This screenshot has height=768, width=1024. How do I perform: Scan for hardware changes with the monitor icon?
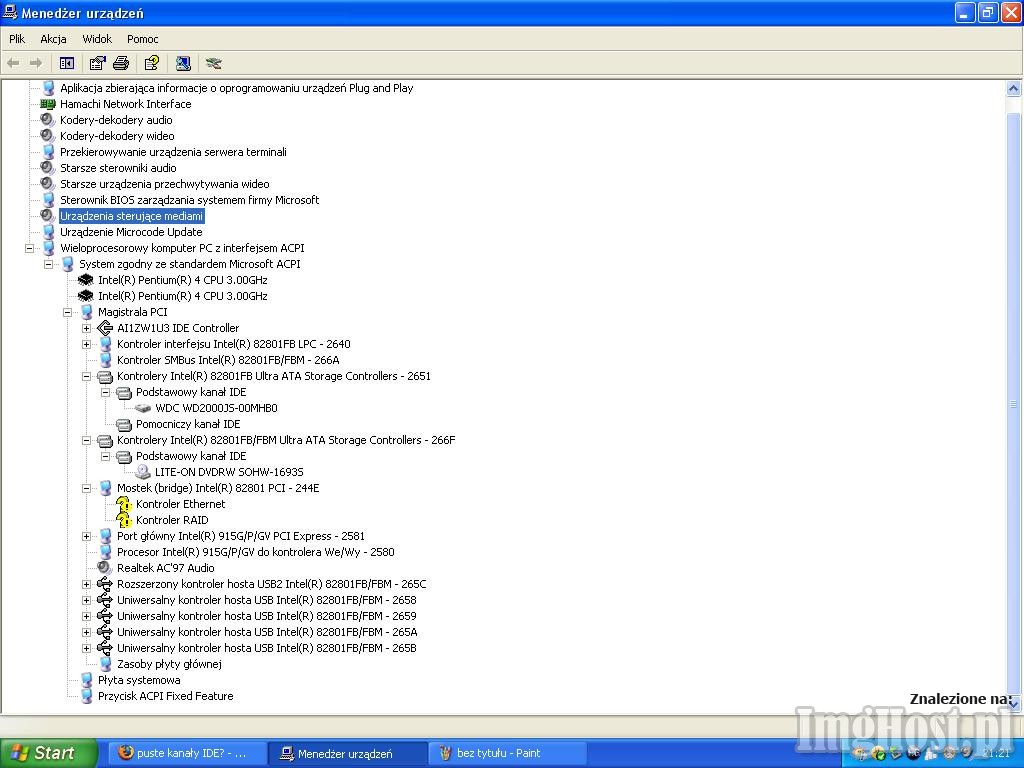183,63
